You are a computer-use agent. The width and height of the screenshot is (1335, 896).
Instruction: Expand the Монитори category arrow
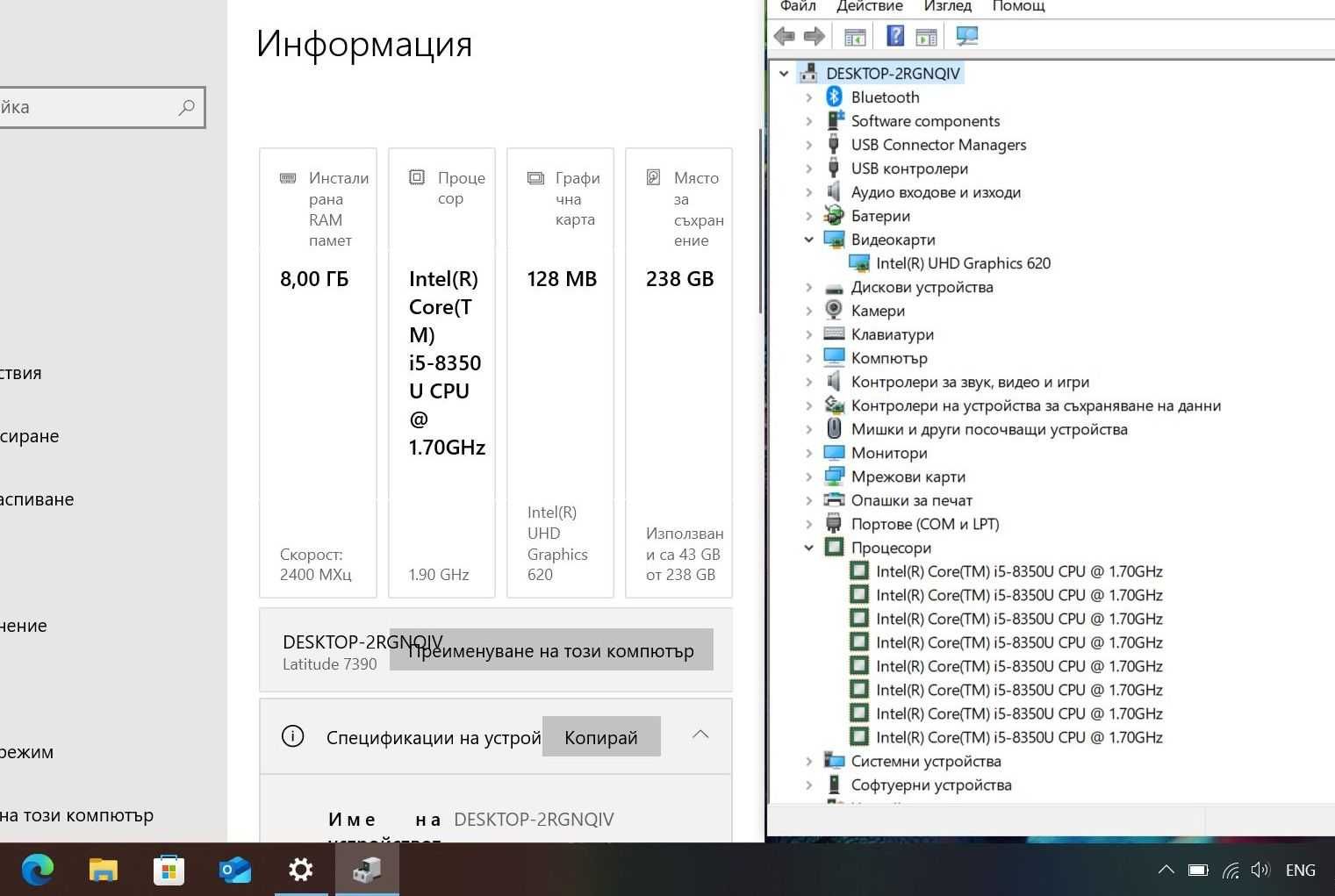point(809,453)
